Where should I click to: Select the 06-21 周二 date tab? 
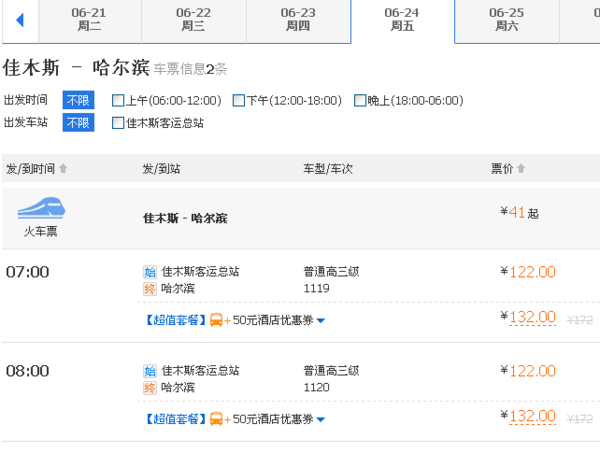tap(90, 20)
